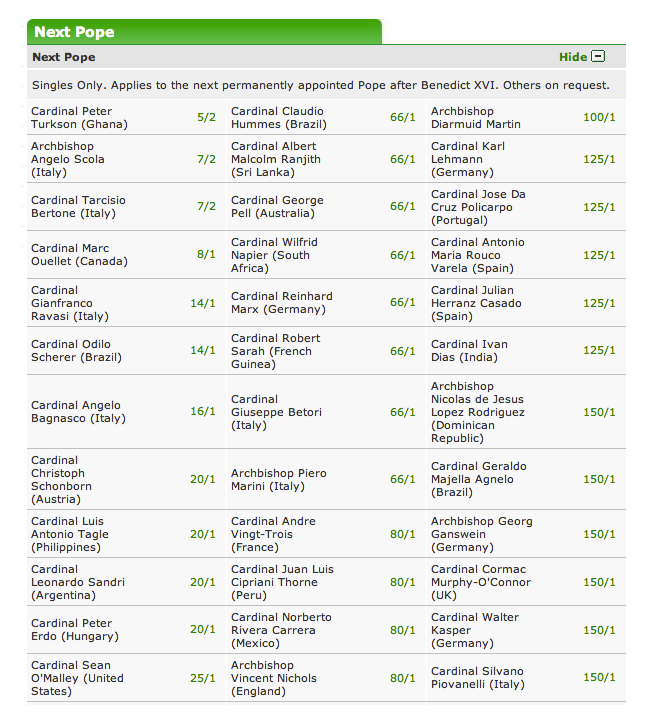
Task: Select 150/1 odds for Archbishop Georg Ganswein
Action: (x=599, y=534)
